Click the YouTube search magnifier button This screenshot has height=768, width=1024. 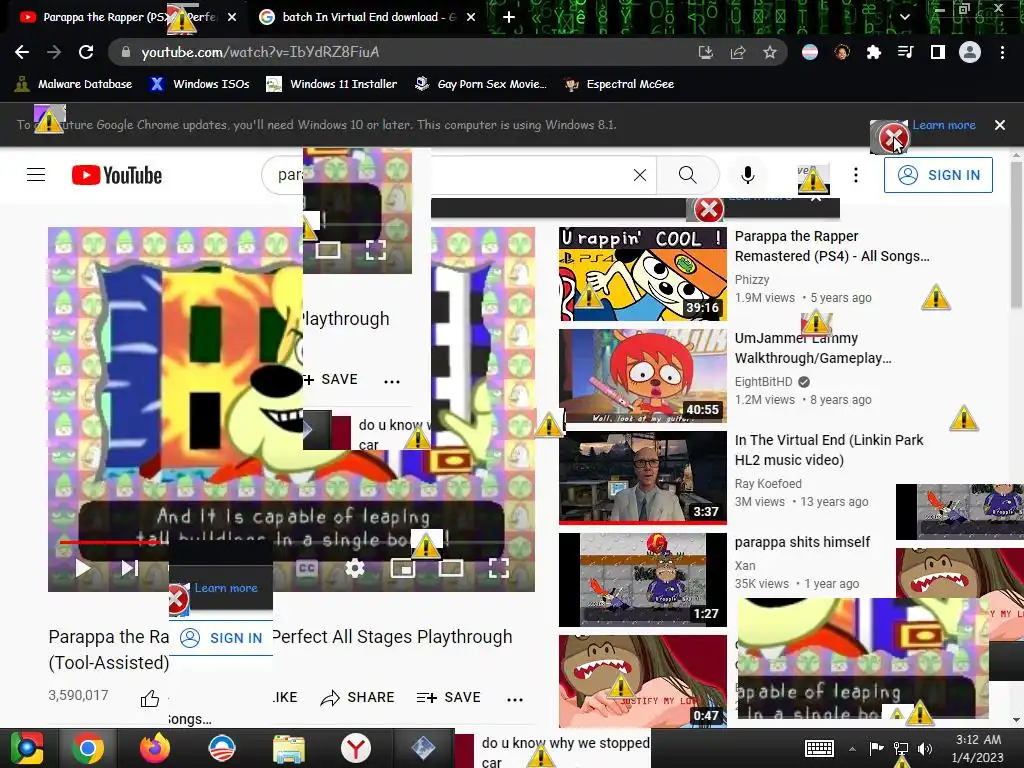pos(688,175)
